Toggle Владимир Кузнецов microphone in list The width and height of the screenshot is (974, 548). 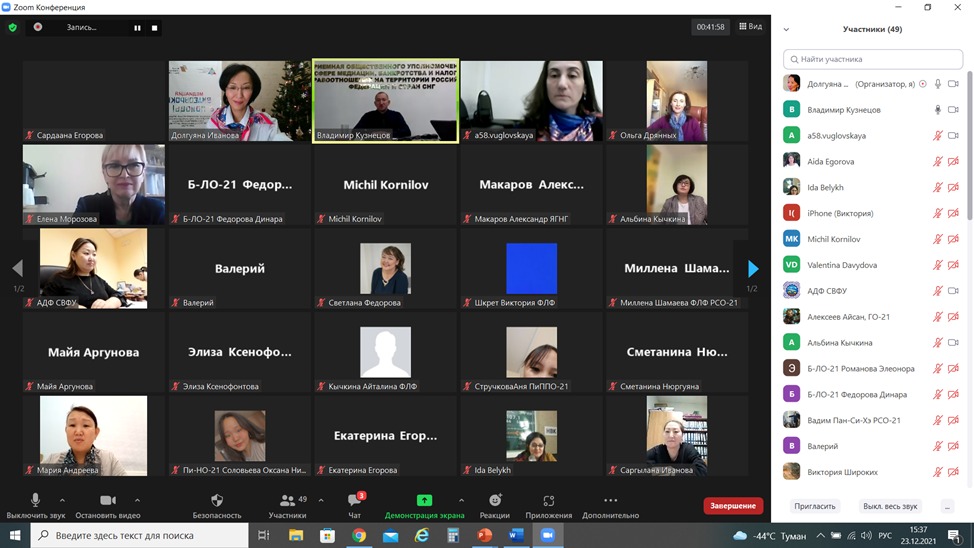[938, 110]
